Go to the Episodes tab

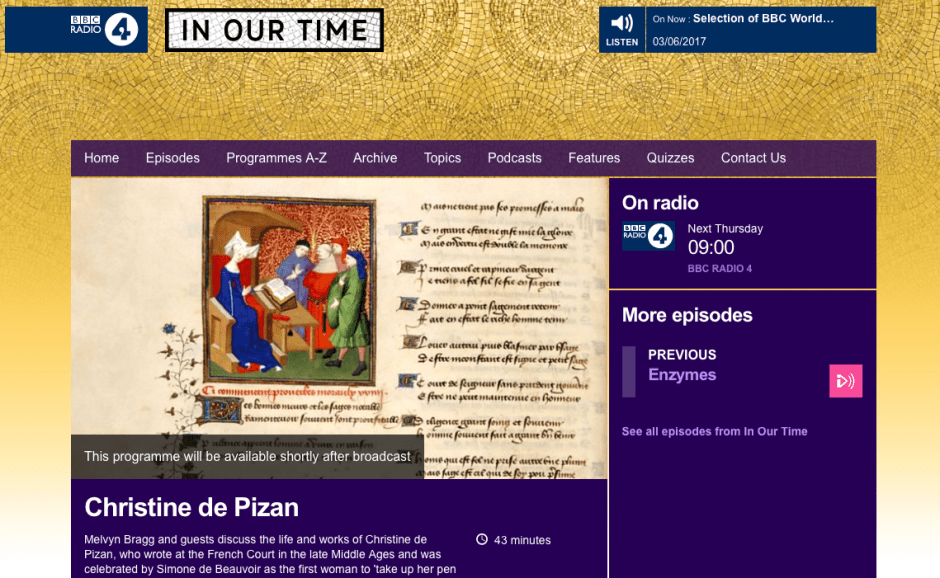click(172, 158)
